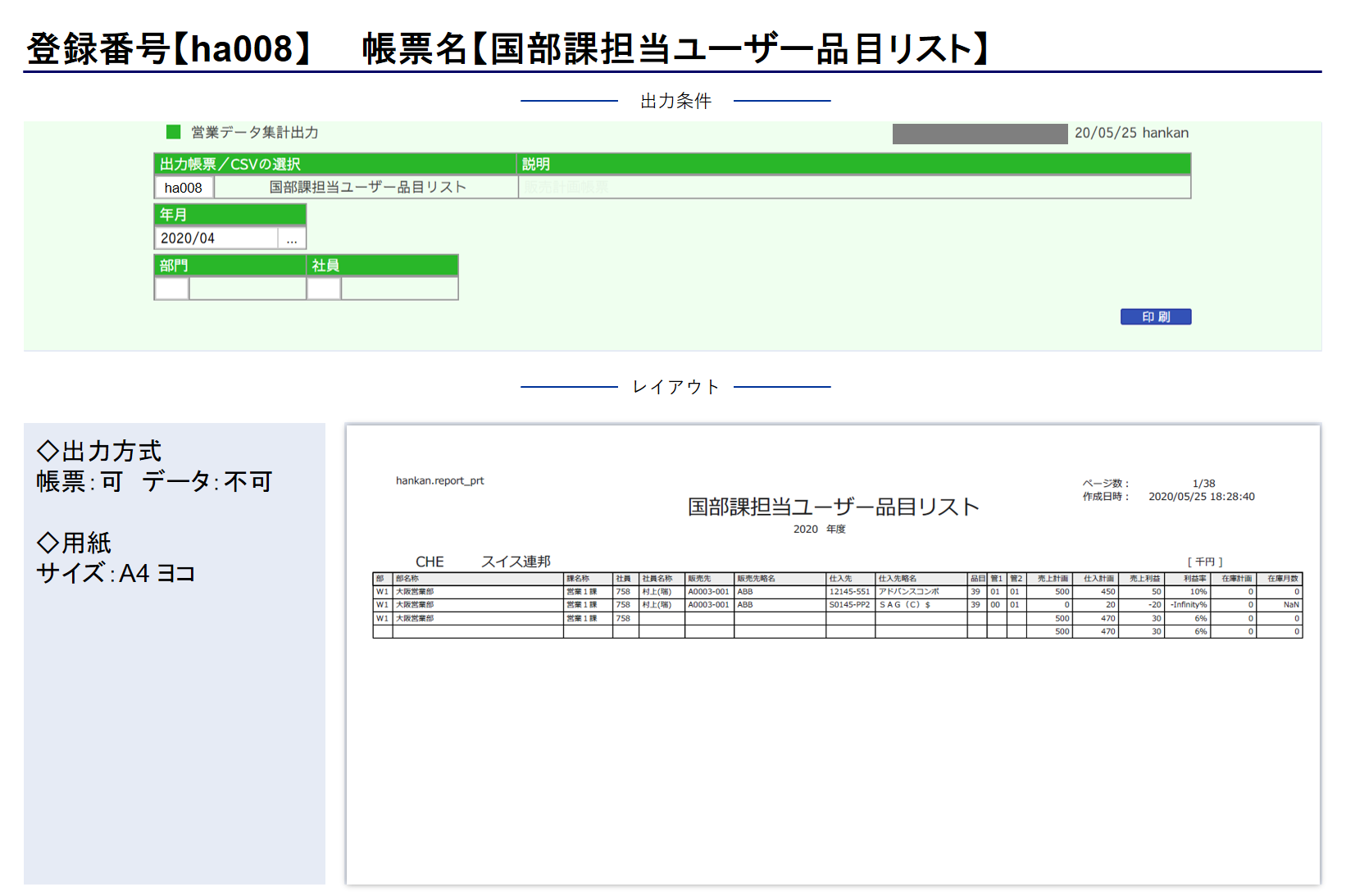Click the 出力帳票/CSVの選択 header
The width and height of the screenshot is (1346, 896).
click(335, 164)
